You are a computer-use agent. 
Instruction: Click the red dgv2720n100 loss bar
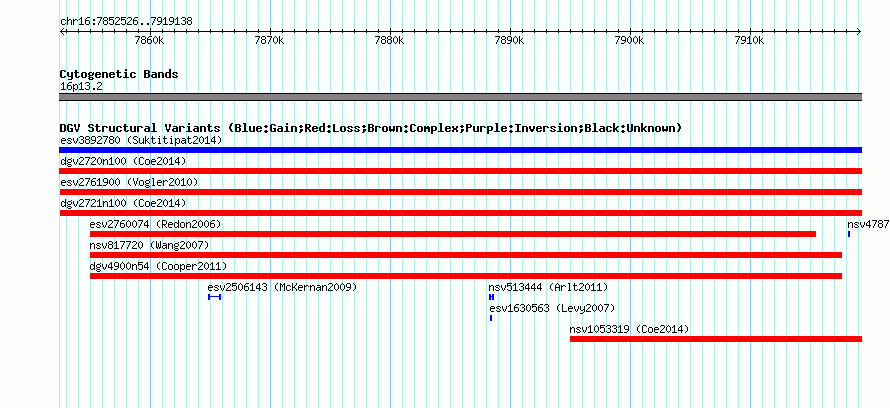click(x=460, y=171)
